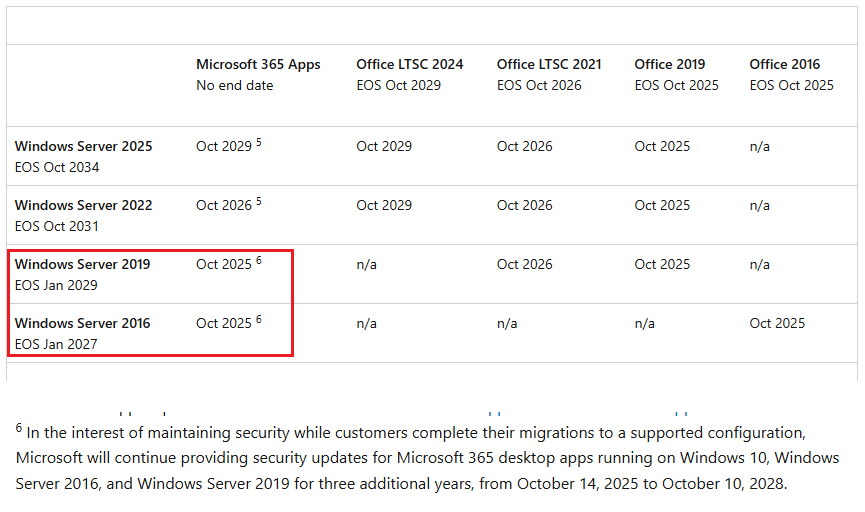Click the "Office 2016" column header
Image resolution: width=865 pixels, height=512 pixels.
tap(784, 65)
